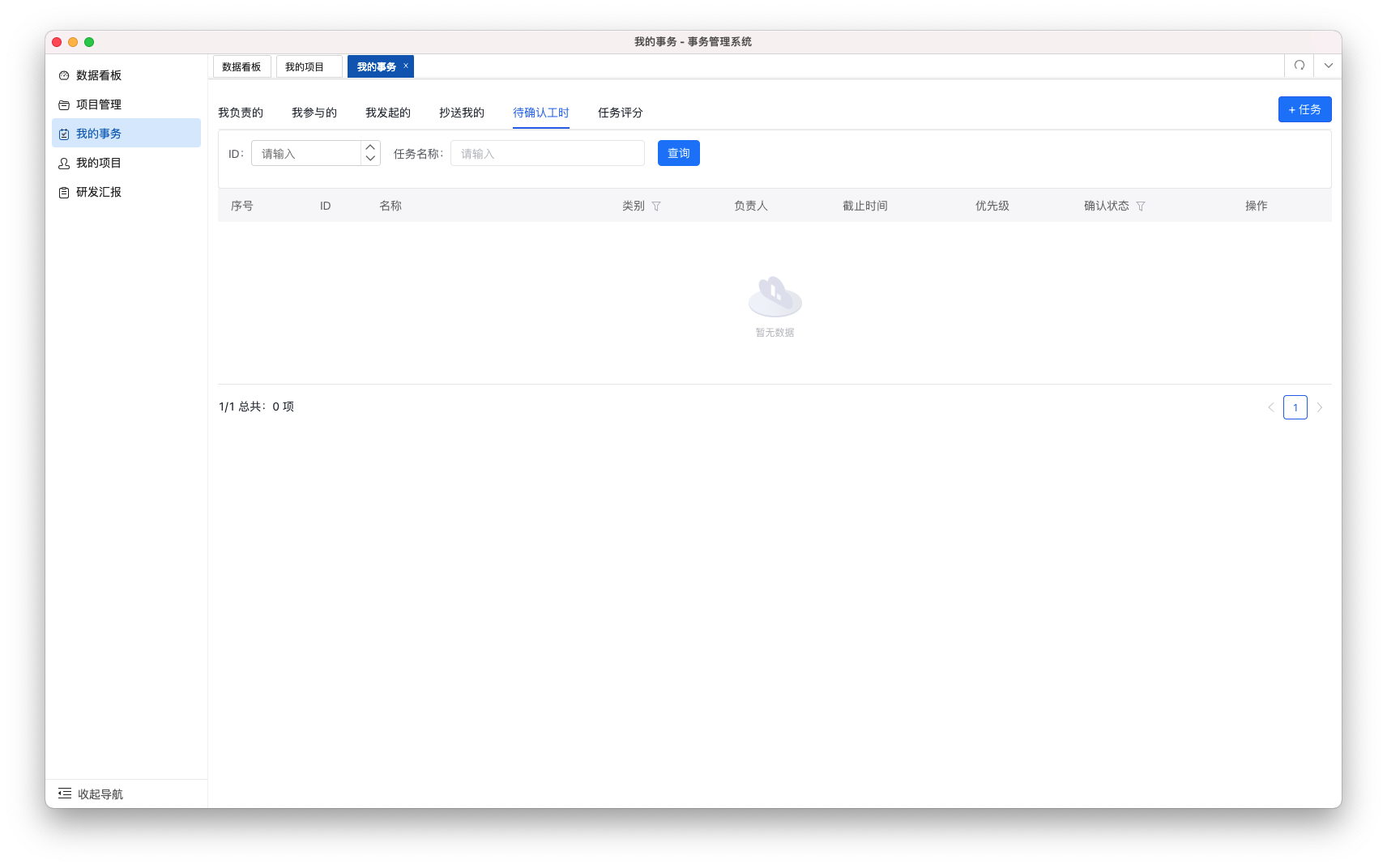
Task: Open the 确认状态 column filter icon
Action: pyautogui.click(x=1141, y=206)
